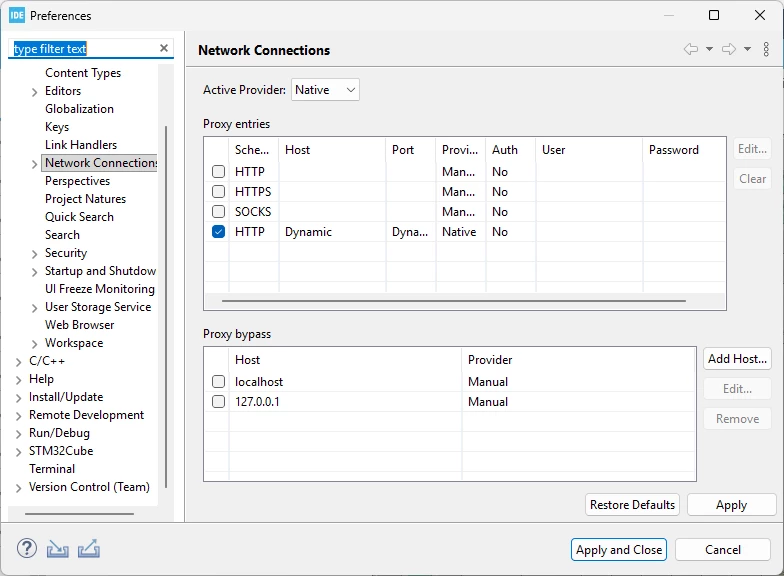Screen dimensions: 784x576
Task: Select Terminal preference page
Action: (52, 469)
